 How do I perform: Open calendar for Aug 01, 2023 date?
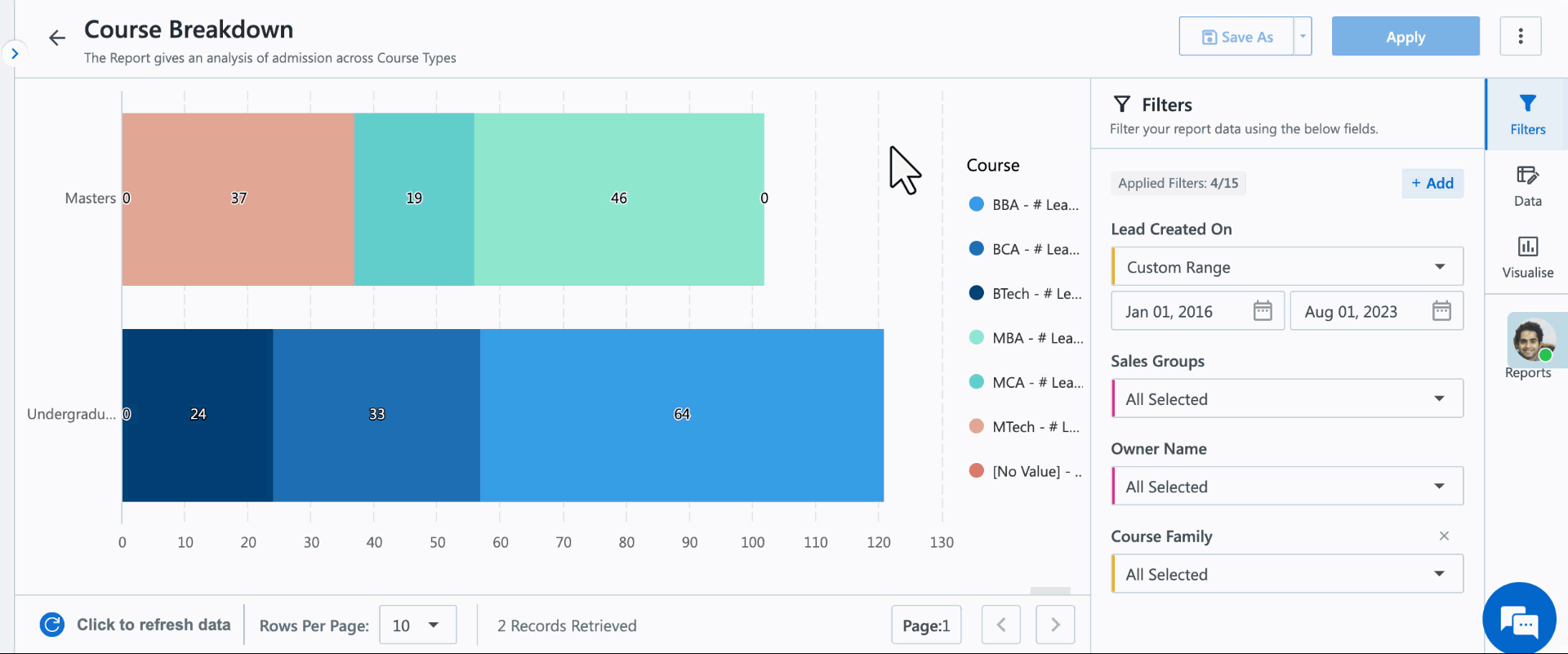click(1441, 311)
